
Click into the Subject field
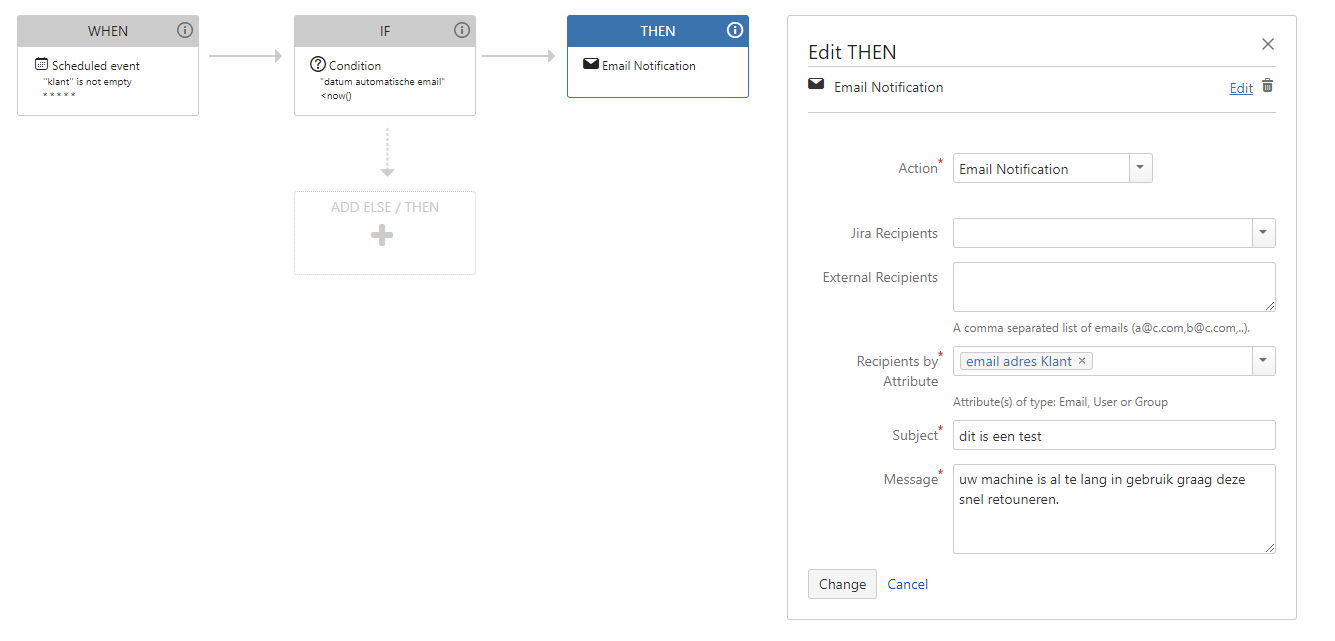[x=1114, y=435]
